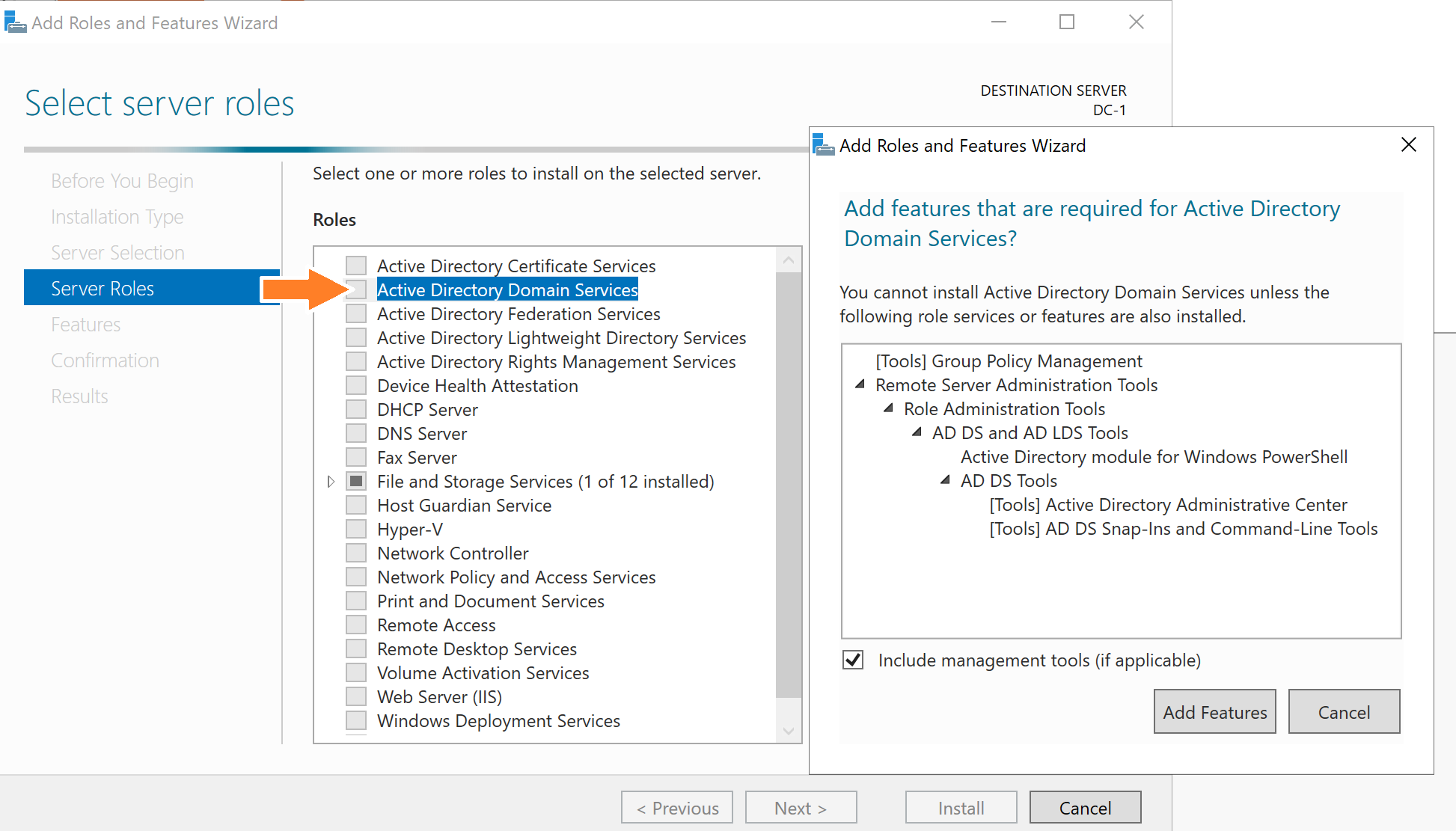Expand File and Storage Services node
The width and height of the screenshot is (1456, 831).
(331, 482)
